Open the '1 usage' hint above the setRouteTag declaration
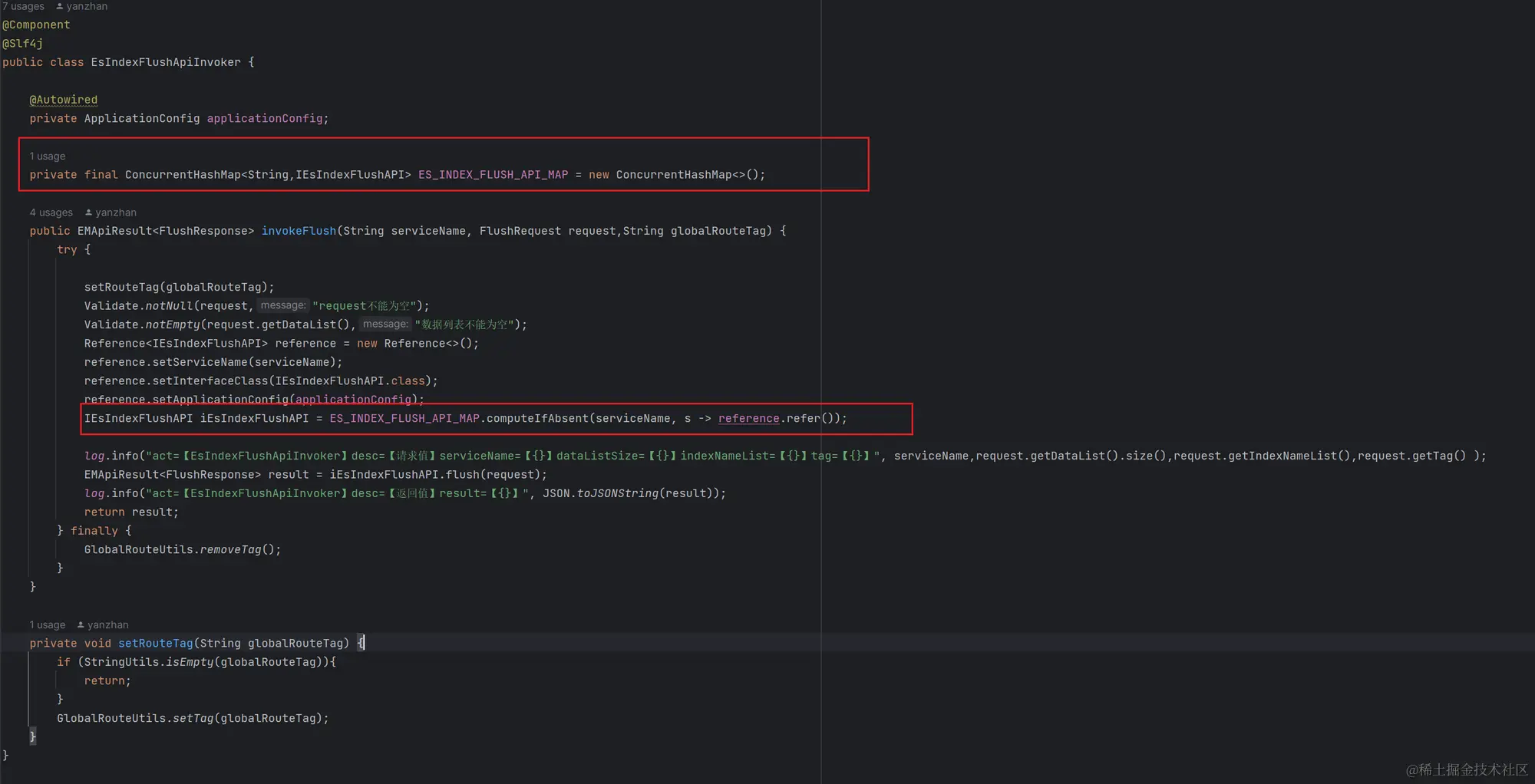This screenshot has width=1535, height=784. point(48,624)
